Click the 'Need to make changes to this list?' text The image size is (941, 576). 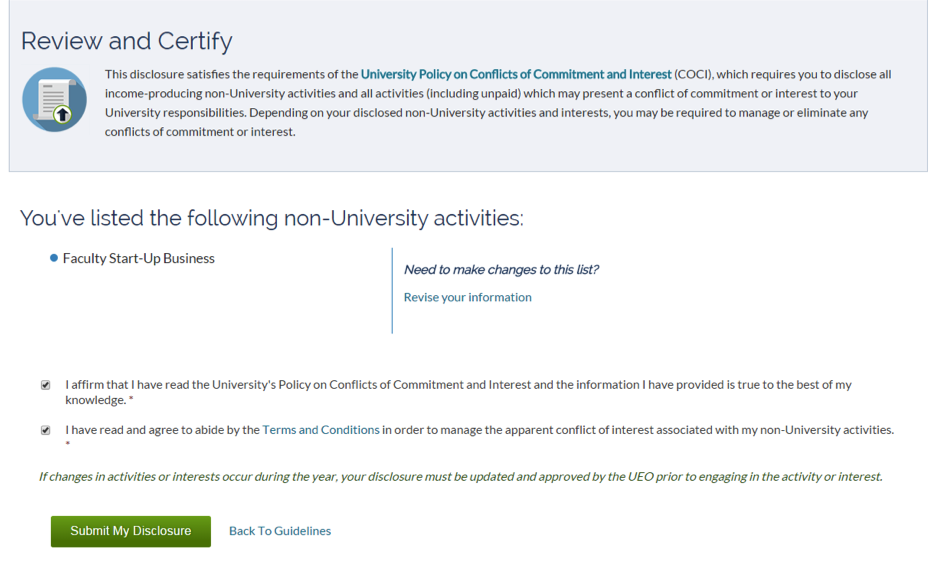(x=501, y=269)
